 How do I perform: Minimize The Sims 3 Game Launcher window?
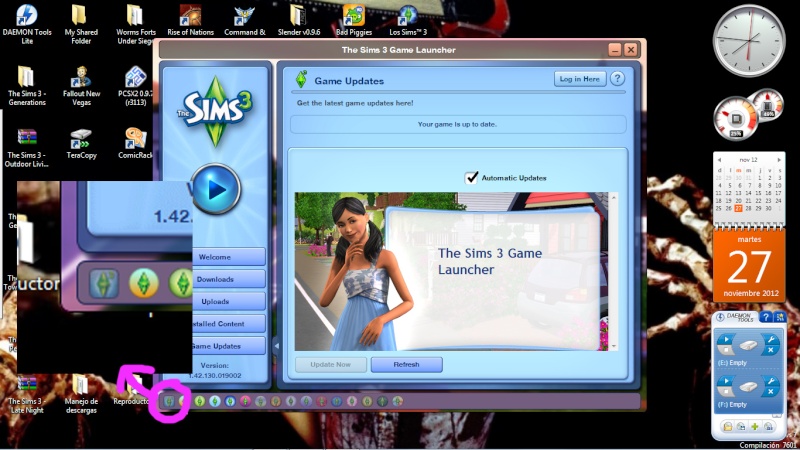click(615, 49)
